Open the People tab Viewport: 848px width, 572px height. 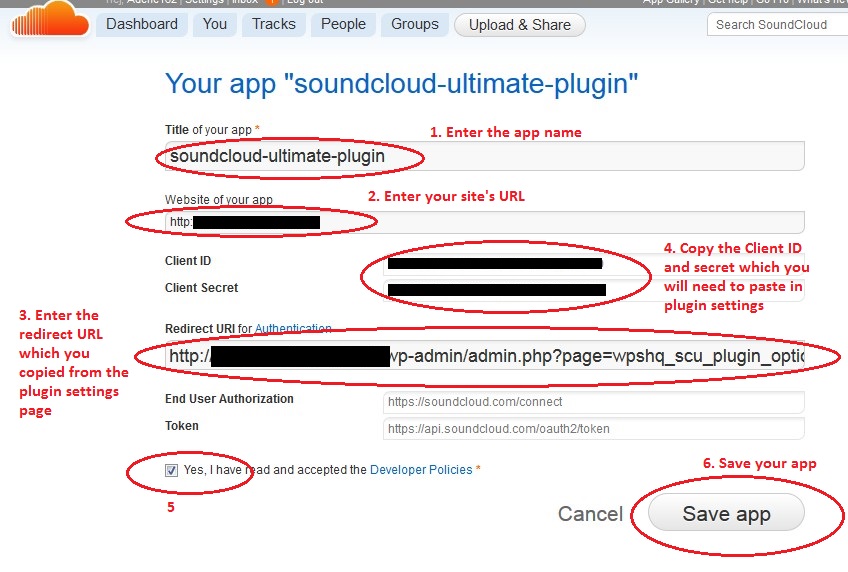(343, 24)
